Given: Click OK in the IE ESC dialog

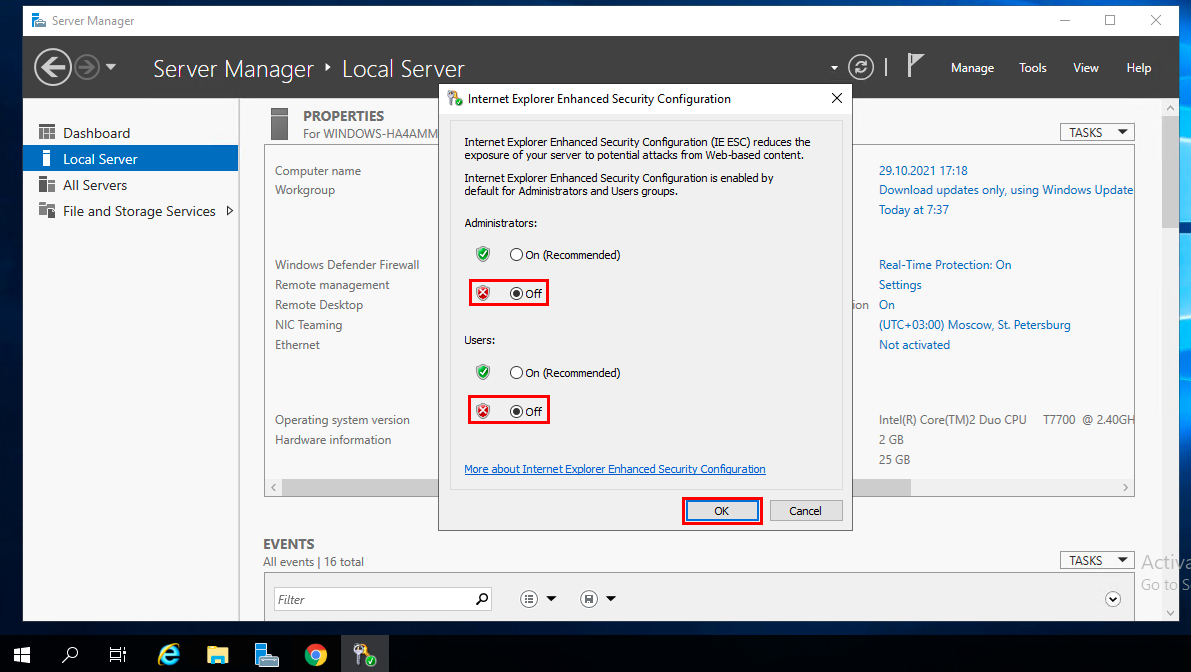Looking at the screenshot, I should point(722,511).
